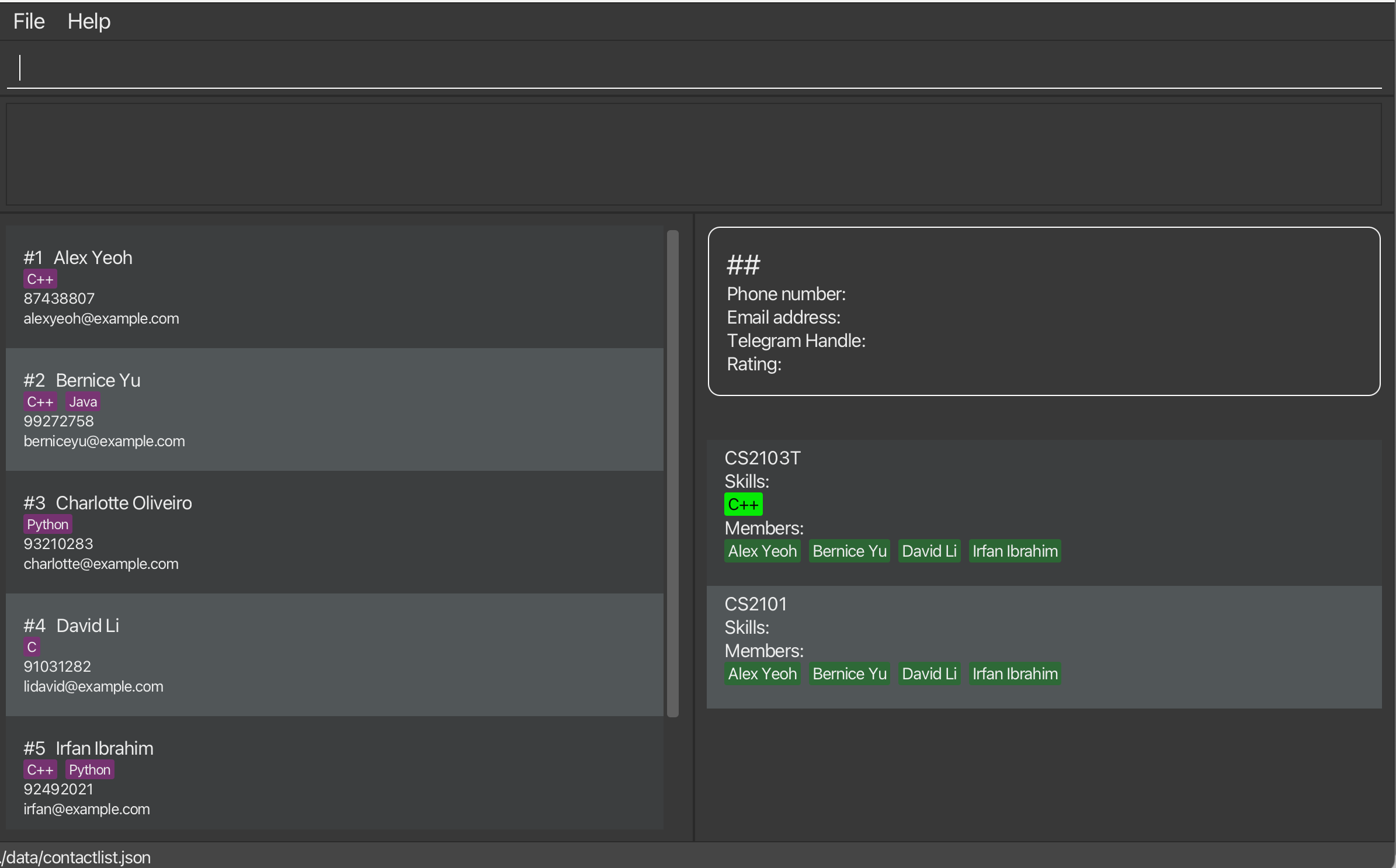This screenshot has width=1396, height=868.
Task: Click the Java tag under Bernice Yu
Action: 83,402
